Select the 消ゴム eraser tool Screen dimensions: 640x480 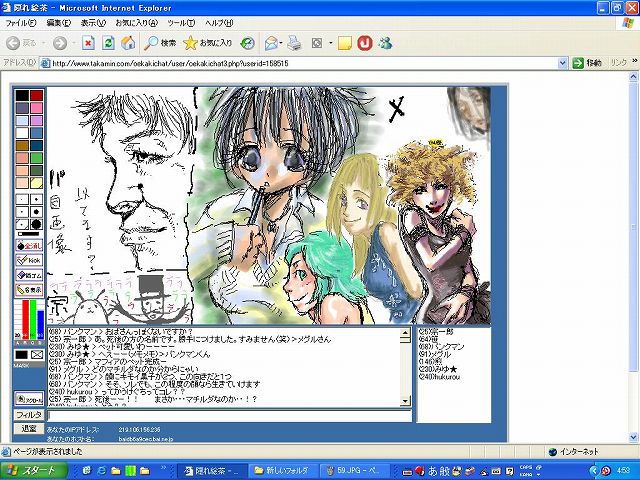tap(29, 275)
